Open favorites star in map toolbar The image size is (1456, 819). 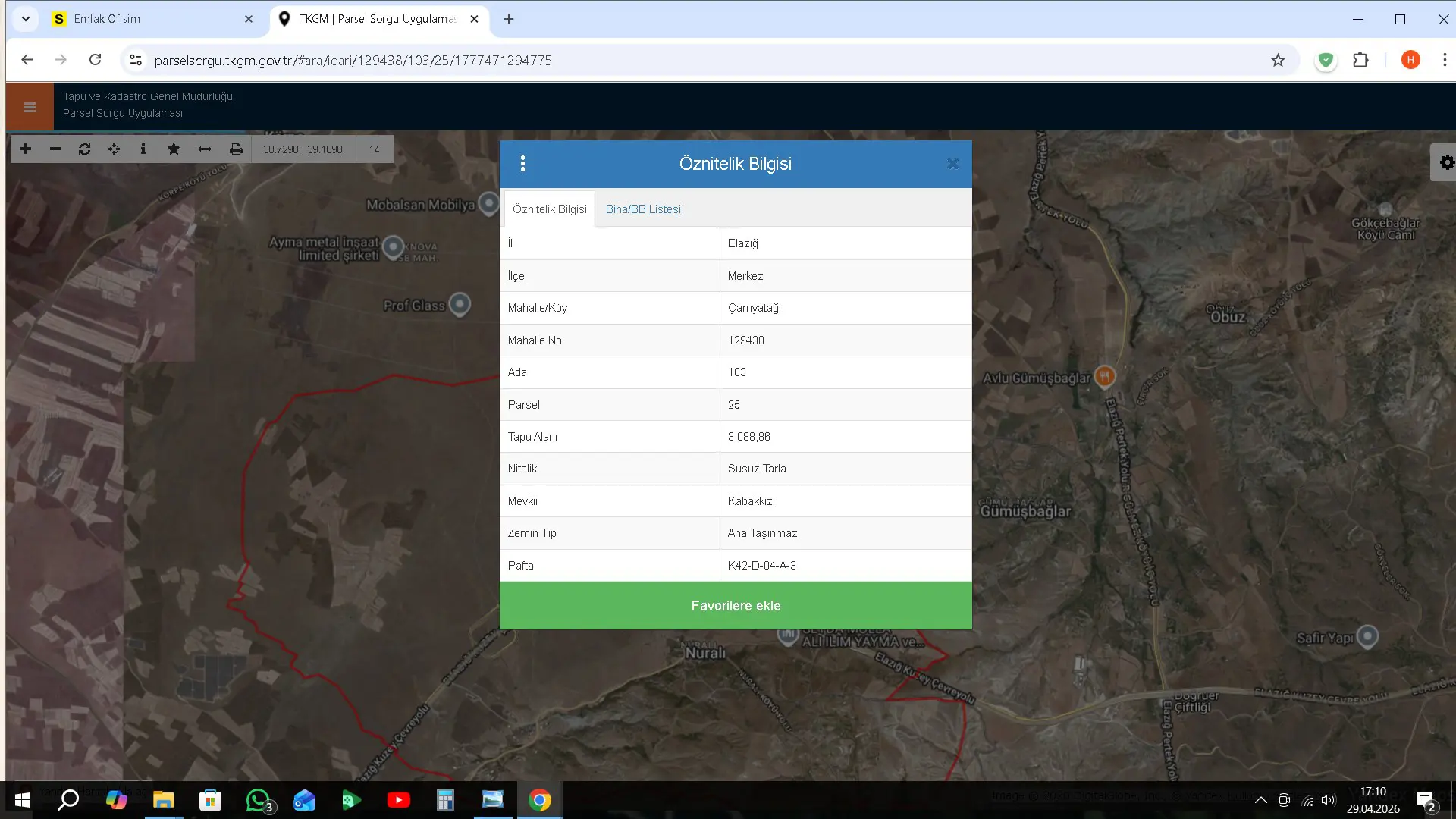pos(174,149)
